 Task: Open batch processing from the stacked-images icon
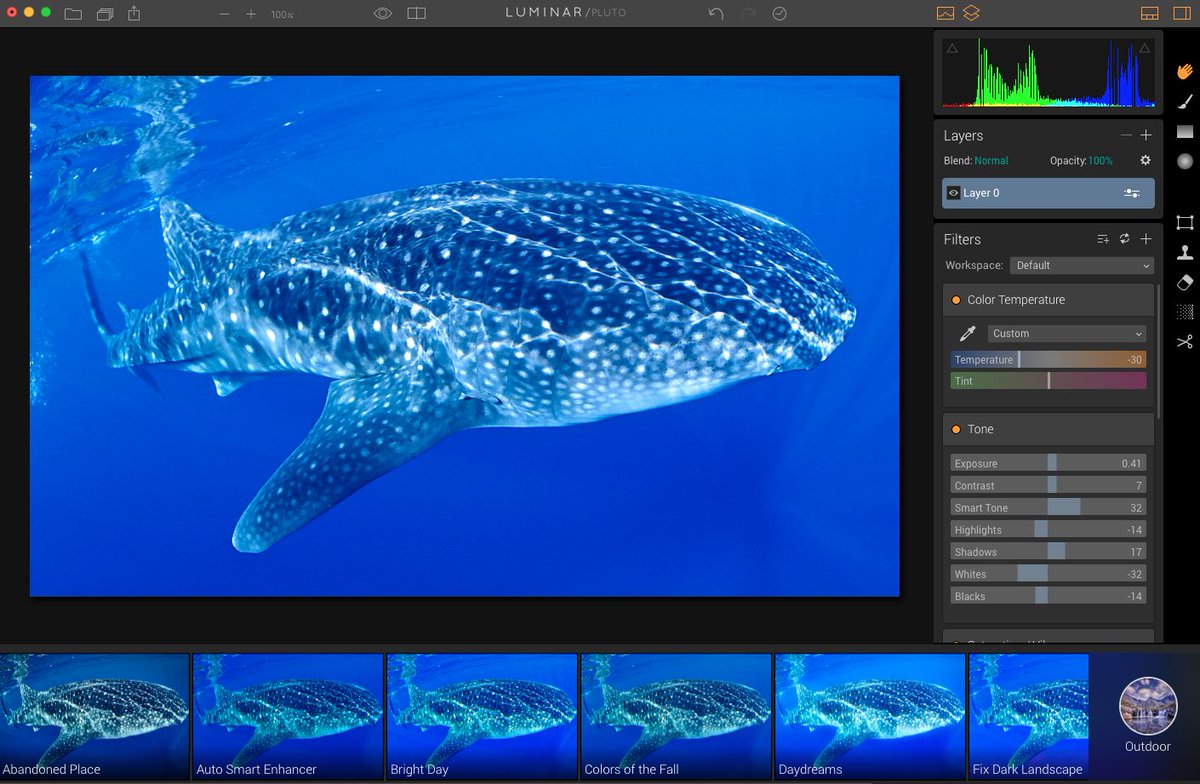click(105, 14)
